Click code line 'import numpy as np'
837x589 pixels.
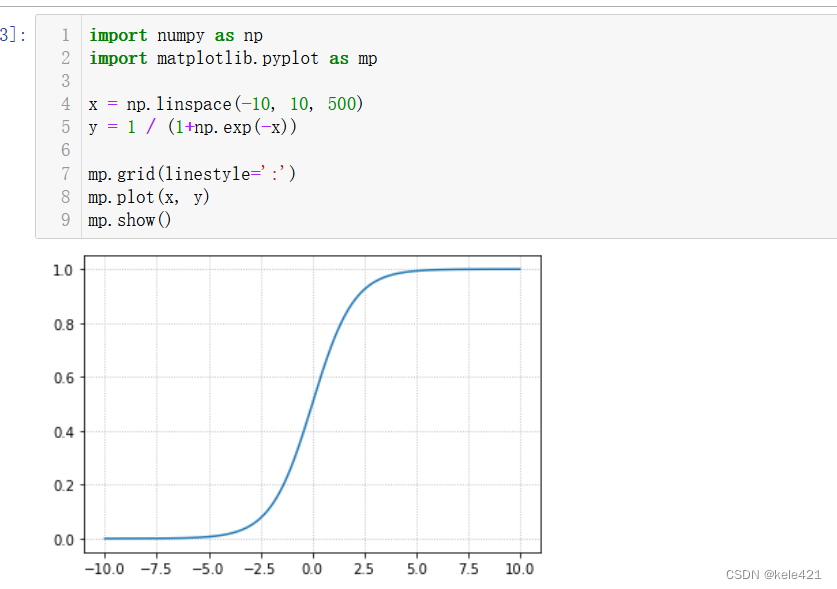[x=176, y=36]
